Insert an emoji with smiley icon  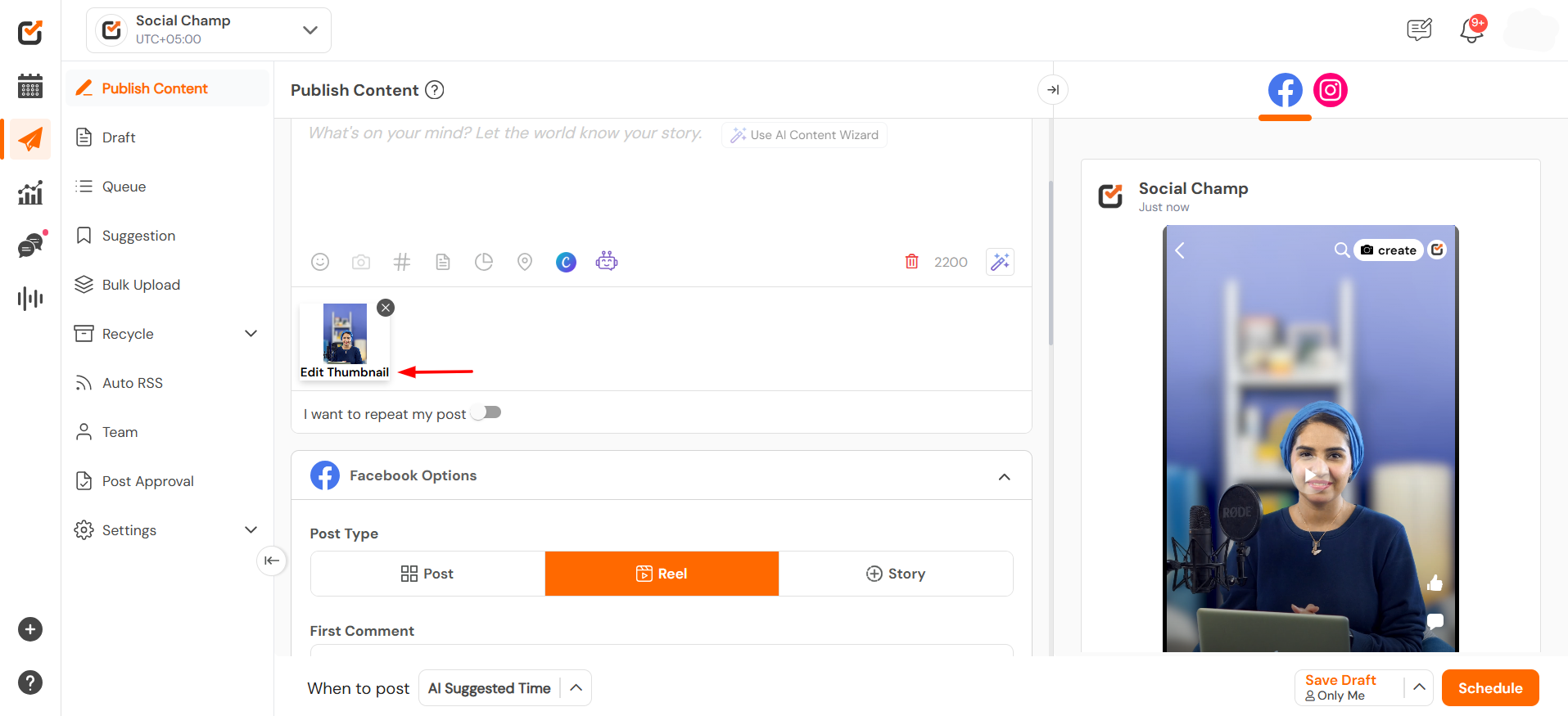click(320, 262)
